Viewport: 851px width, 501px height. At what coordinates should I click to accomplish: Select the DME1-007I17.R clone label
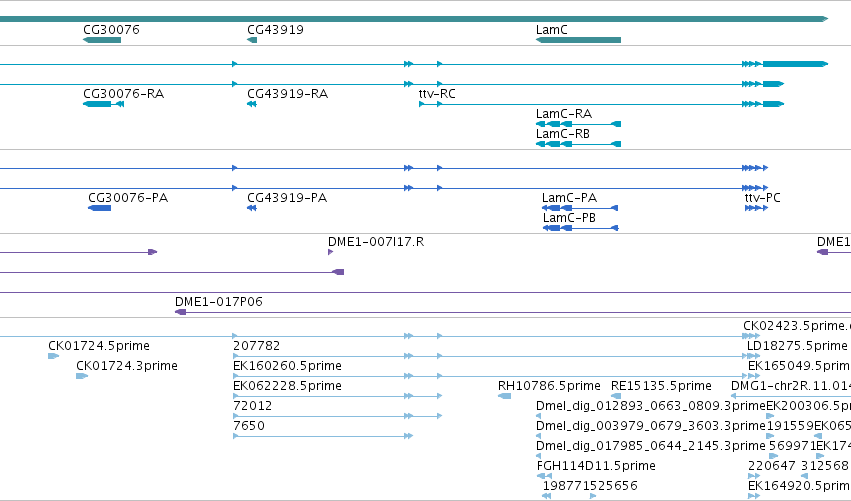[x=376, y=242]
